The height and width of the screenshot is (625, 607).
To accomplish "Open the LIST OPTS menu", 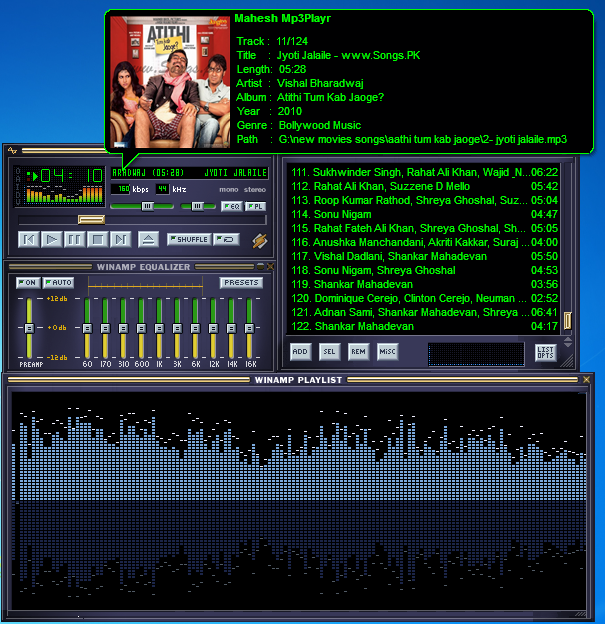I will pyautogui.click(x=545, y=353).
